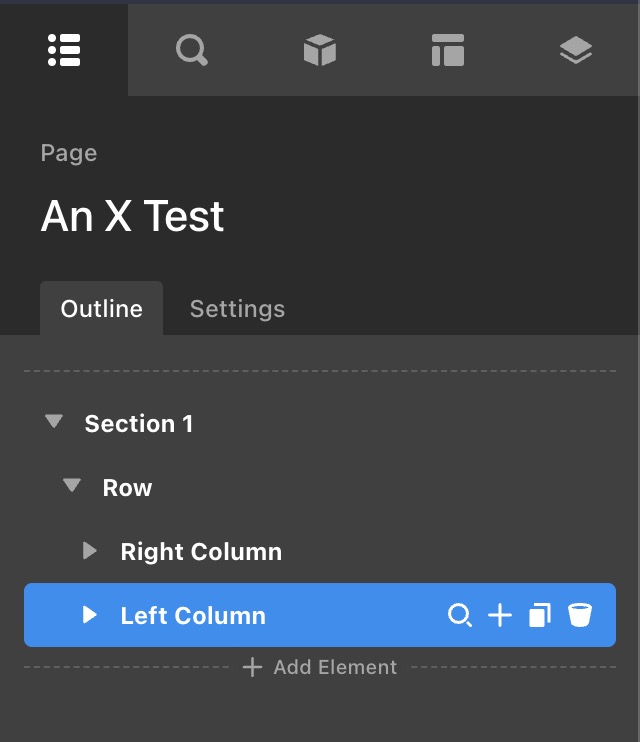Screen dimensions: 640x742
Task: Collapse the Section 1 tree arrow
Action: pos(54,423)
